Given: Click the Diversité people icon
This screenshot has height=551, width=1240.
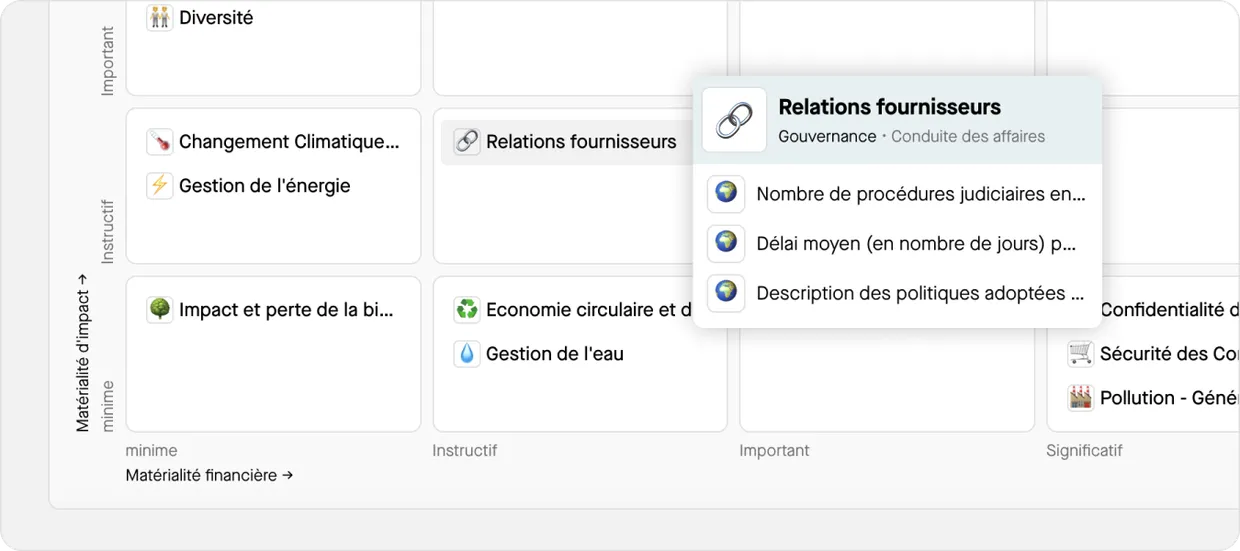Looking at the screenshot, I should coord(160,18).
